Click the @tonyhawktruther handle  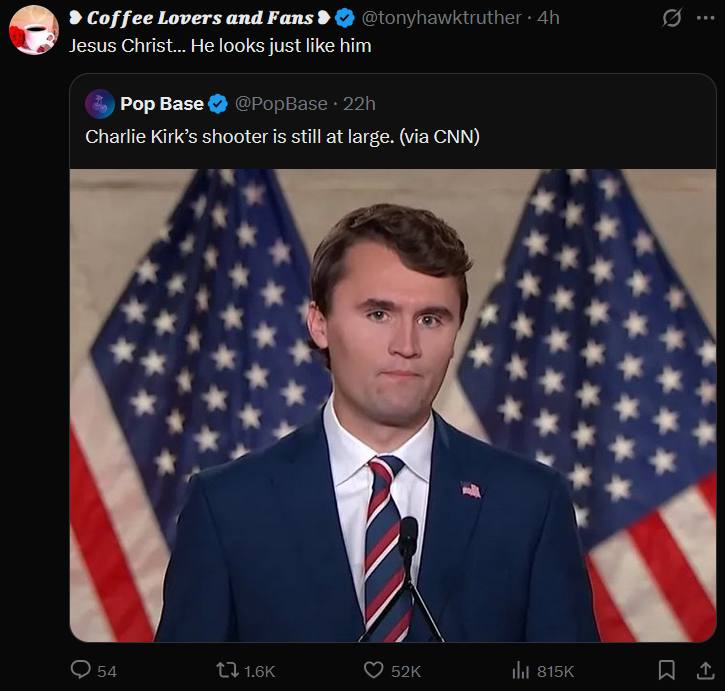pos(440,18)
